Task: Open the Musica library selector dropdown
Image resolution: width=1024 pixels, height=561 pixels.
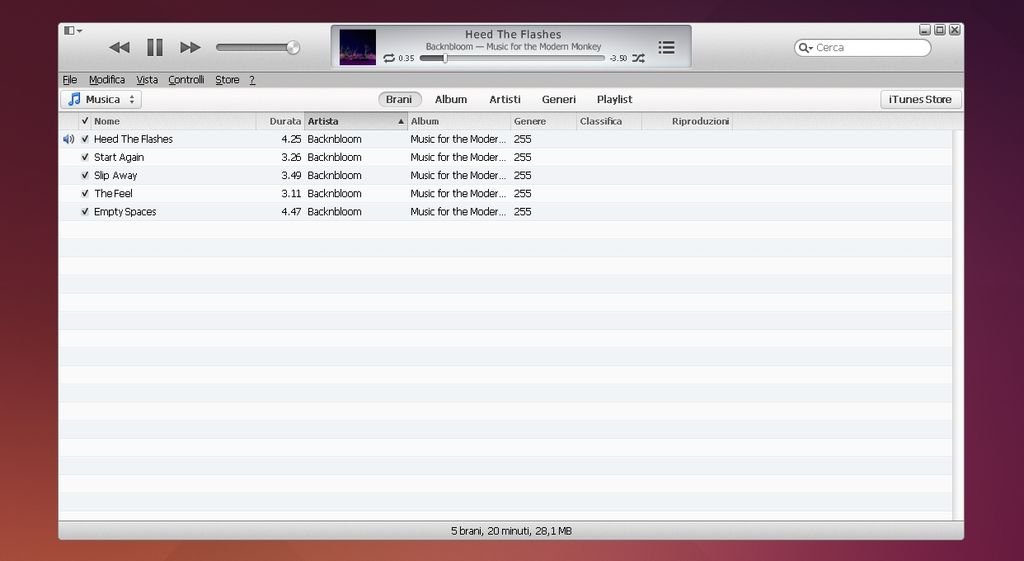Action: point(101,99)
